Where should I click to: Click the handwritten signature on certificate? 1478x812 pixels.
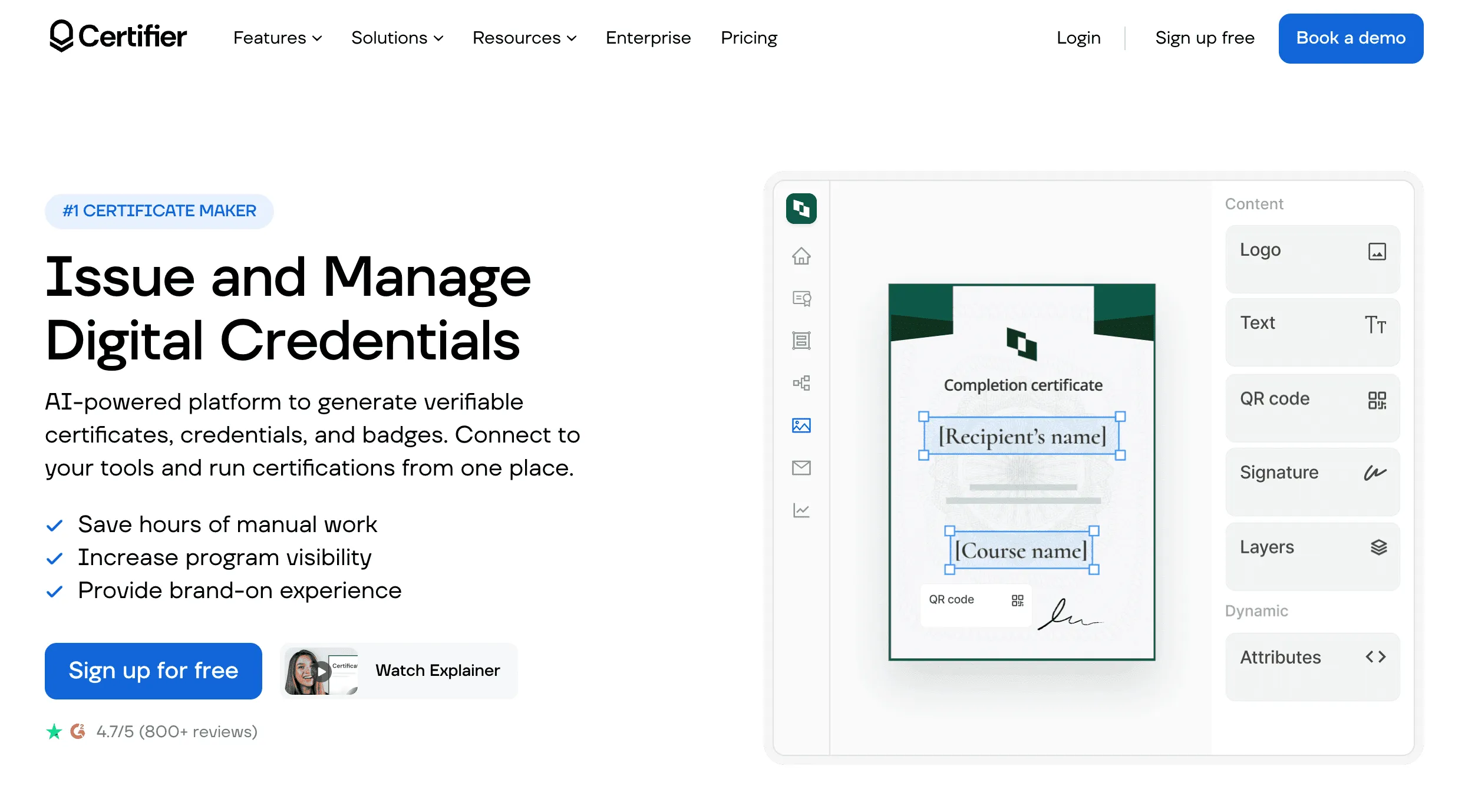1069,615
